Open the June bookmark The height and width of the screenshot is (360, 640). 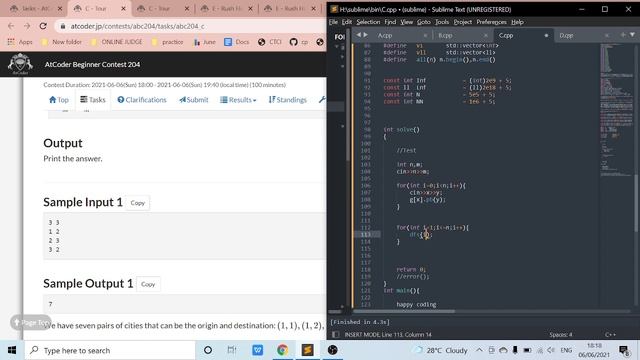pyautogui.click(x=205, y=42)
